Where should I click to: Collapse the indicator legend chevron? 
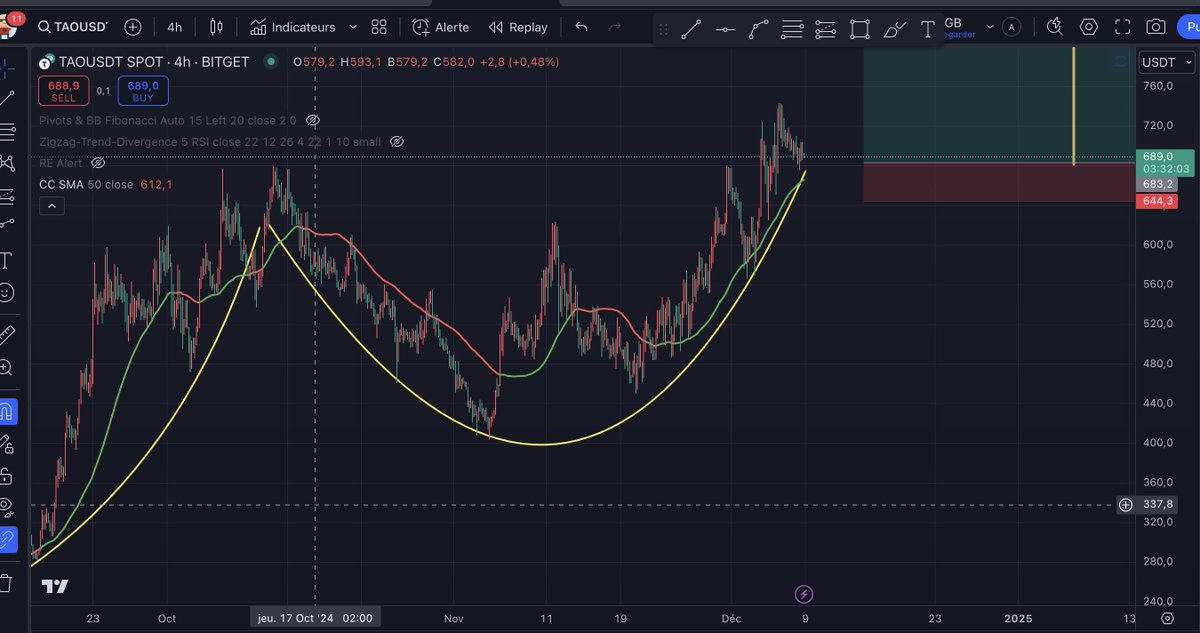pos(51,206)
